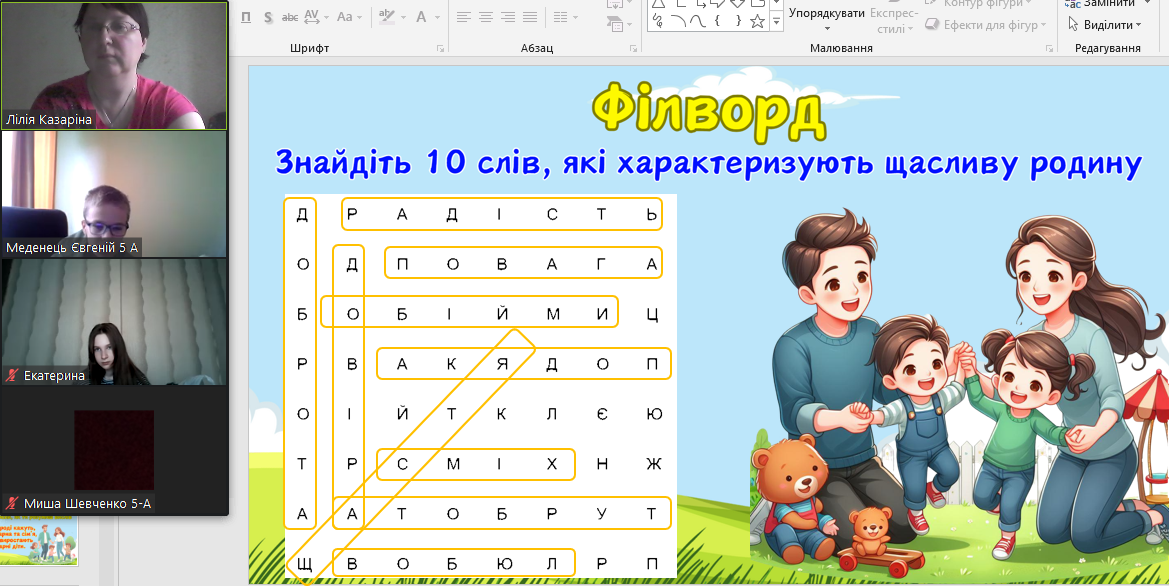Click the Convert to SmartArt icon
Screen dimensions: 1169x586
pyautogui.click(x=616, y=25)
